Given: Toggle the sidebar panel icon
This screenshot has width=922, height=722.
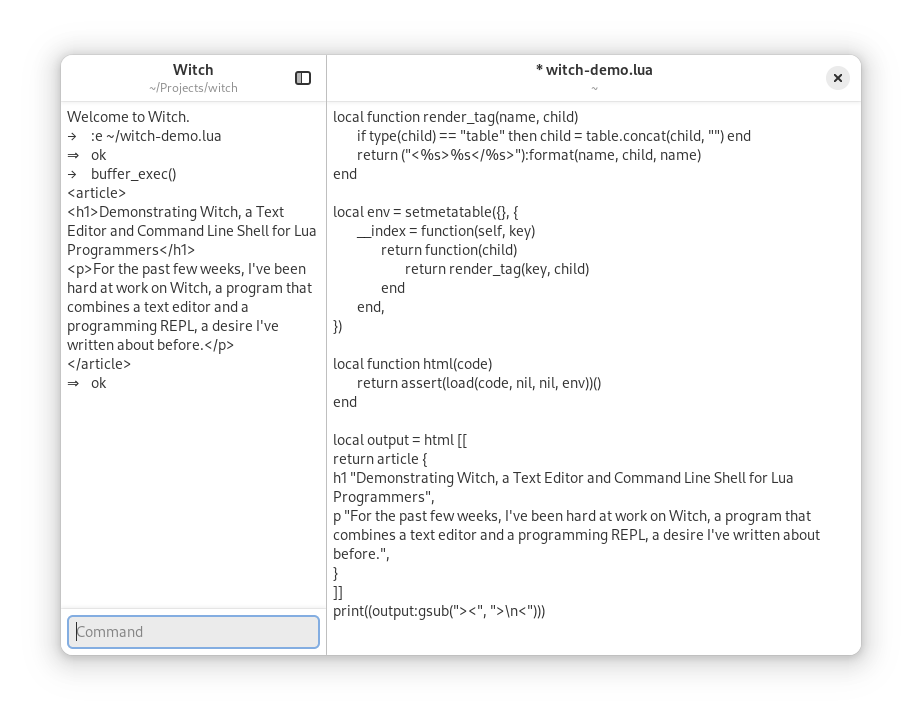Looking at the screenshot, I should [x=303, y=78].
